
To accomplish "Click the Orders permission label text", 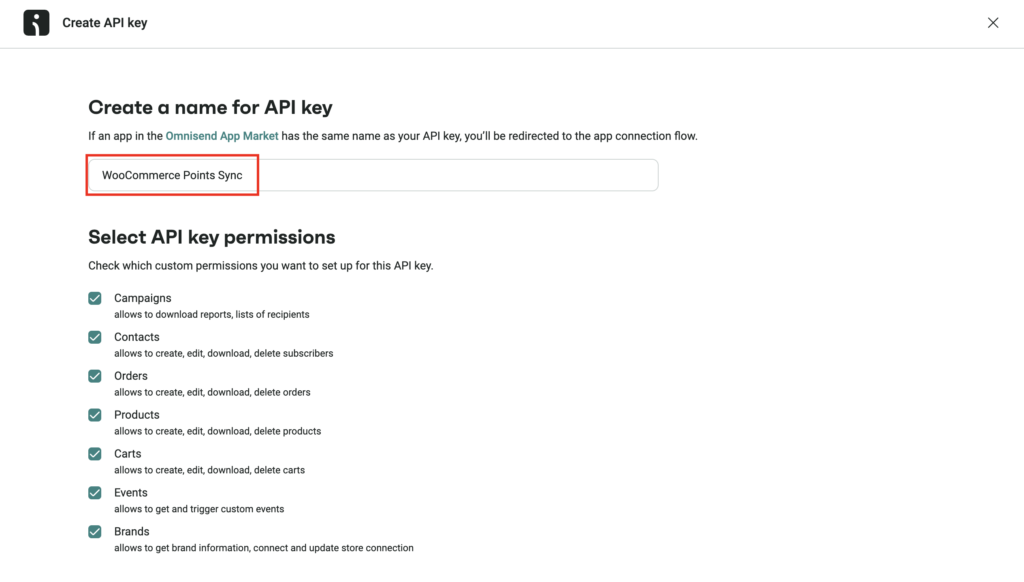I will tap(131, 375).
